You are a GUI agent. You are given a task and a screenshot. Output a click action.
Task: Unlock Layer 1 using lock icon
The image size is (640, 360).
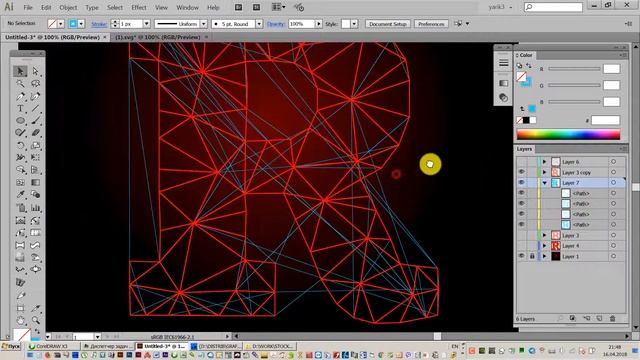pos(532,256)
